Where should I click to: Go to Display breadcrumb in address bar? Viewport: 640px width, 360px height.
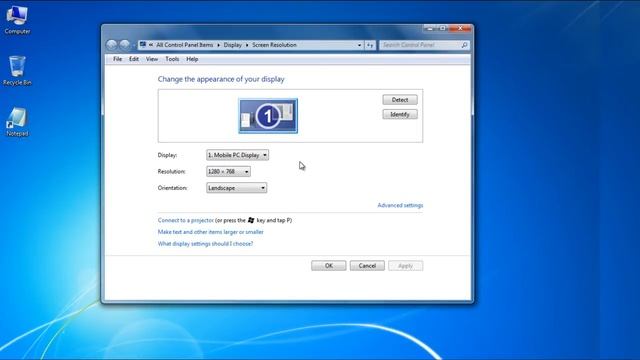[233, 45]
